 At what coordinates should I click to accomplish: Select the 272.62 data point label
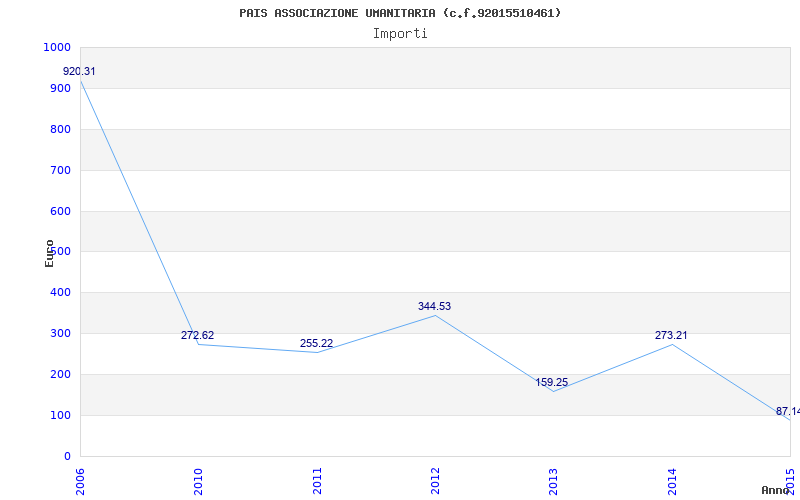click(x=198, y=336)
